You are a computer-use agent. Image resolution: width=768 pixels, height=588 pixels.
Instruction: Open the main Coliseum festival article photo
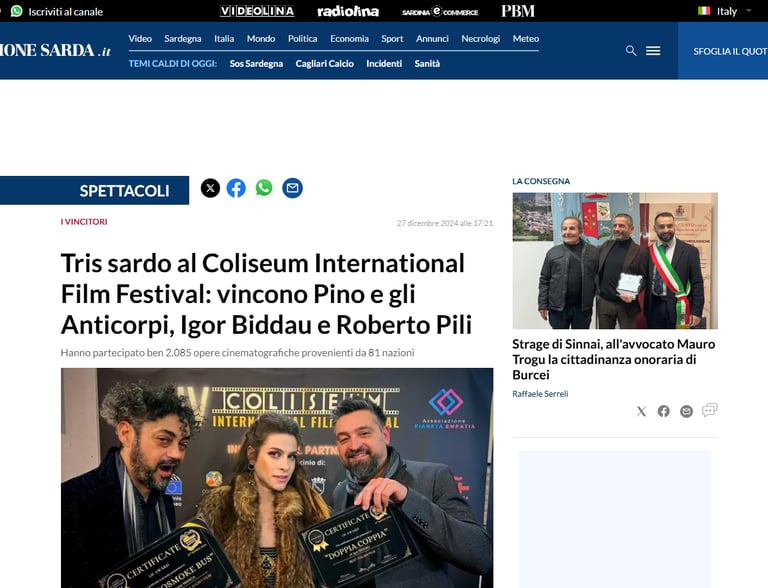pyautogui.click(x=277, y=478)
